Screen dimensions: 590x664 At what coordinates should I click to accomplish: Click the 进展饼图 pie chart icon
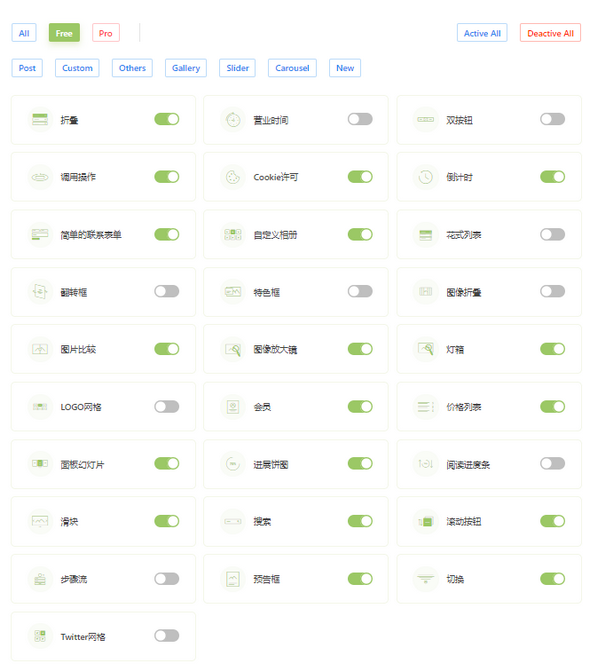(x=233, y=464)
